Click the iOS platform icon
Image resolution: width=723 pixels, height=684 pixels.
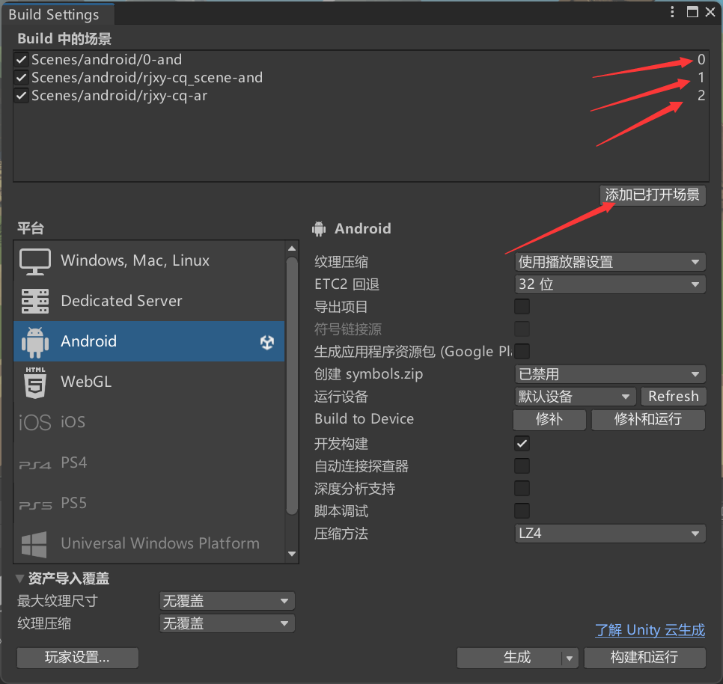(x=35, y=422)
